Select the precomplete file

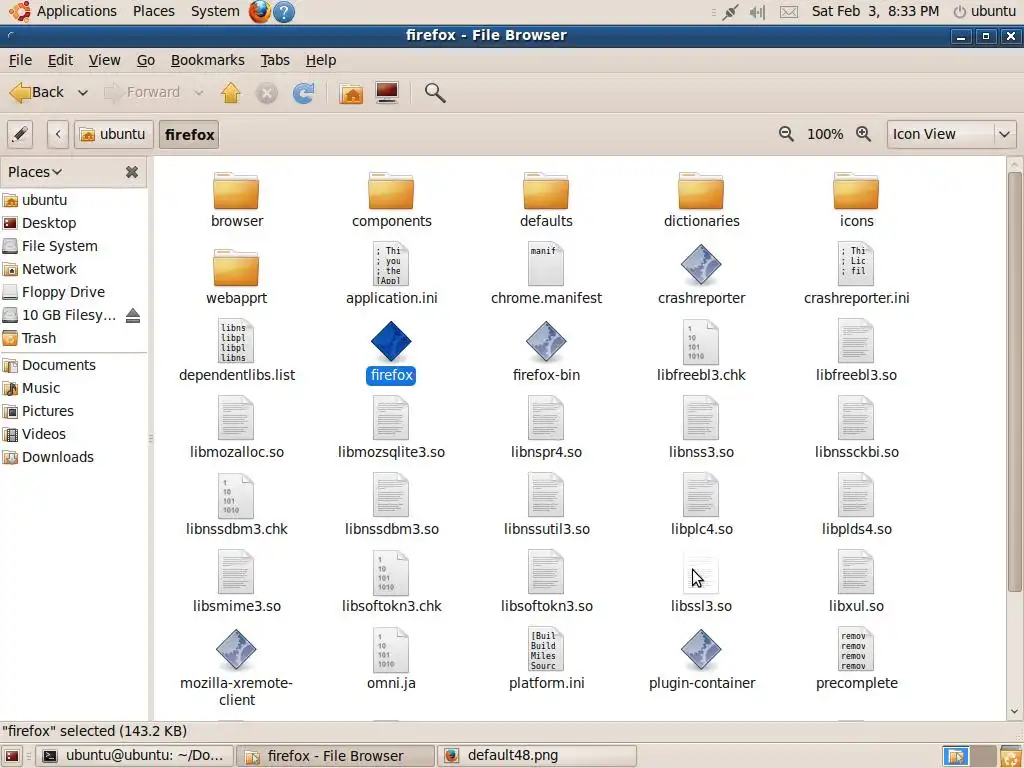[x=856, y=660]
